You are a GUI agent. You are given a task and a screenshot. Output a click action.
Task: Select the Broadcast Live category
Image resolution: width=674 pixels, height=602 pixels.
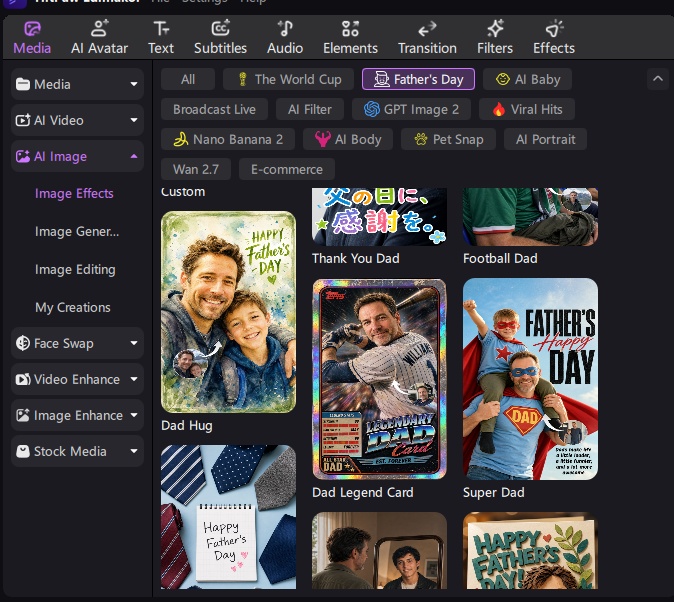(214, 109)
